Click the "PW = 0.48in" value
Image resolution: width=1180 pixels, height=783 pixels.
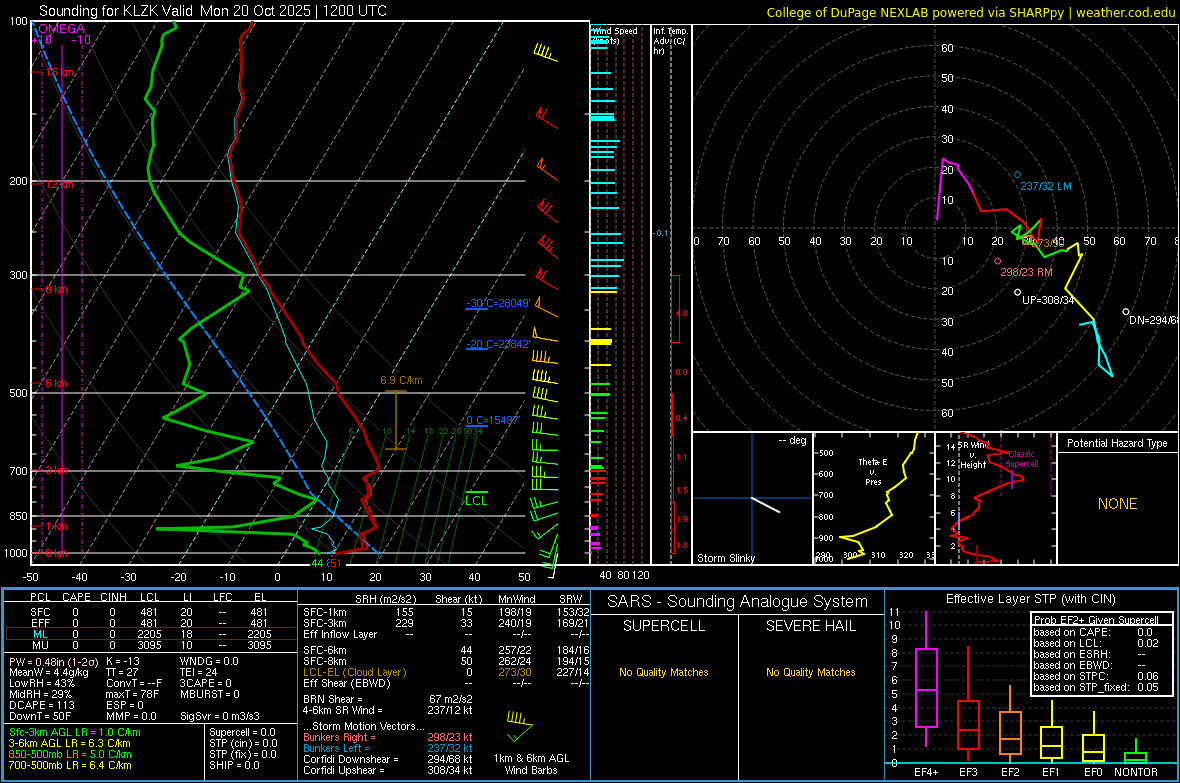click(51, 661)
